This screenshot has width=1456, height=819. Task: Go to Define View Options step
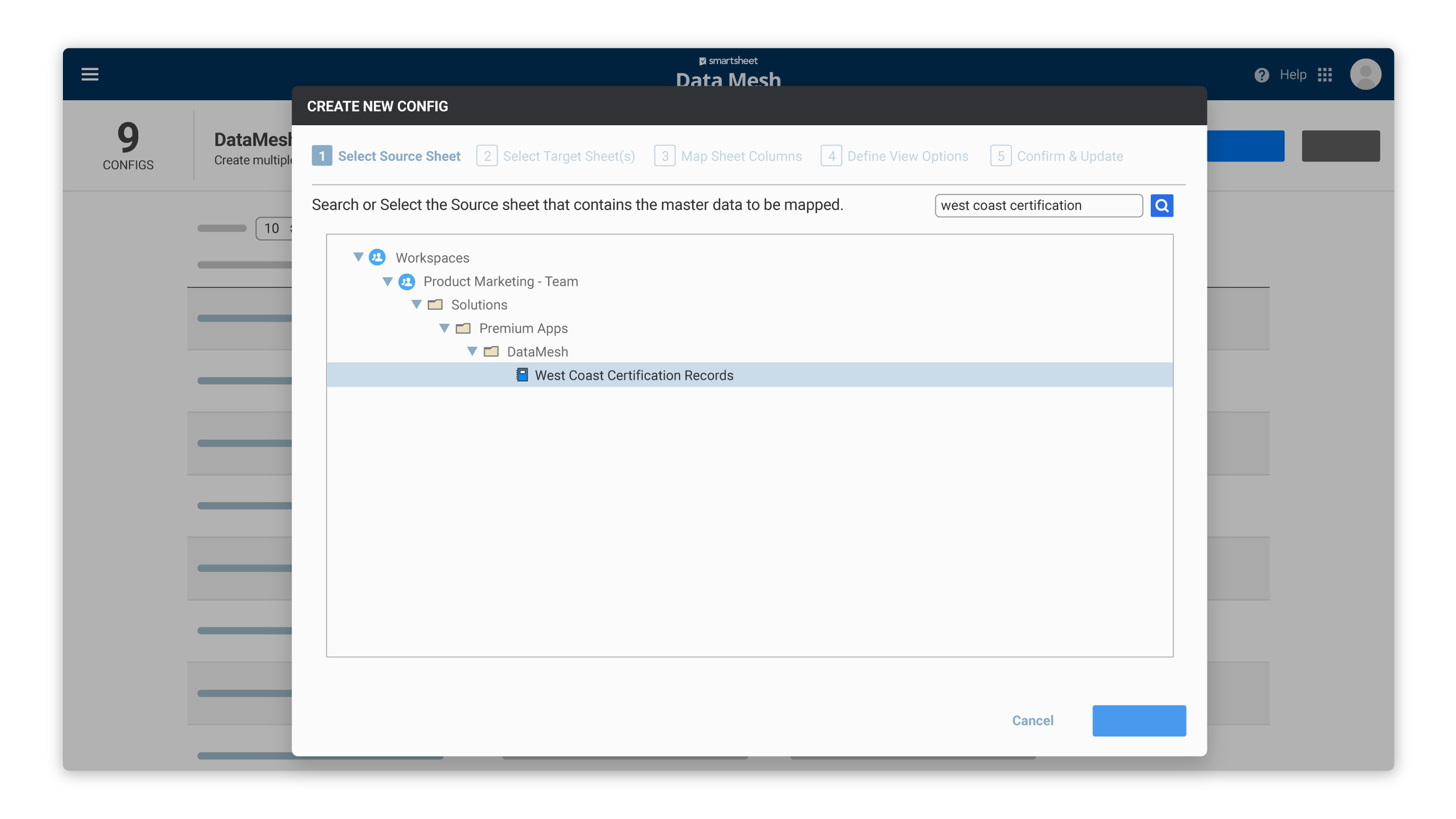[x=895, y=156]
